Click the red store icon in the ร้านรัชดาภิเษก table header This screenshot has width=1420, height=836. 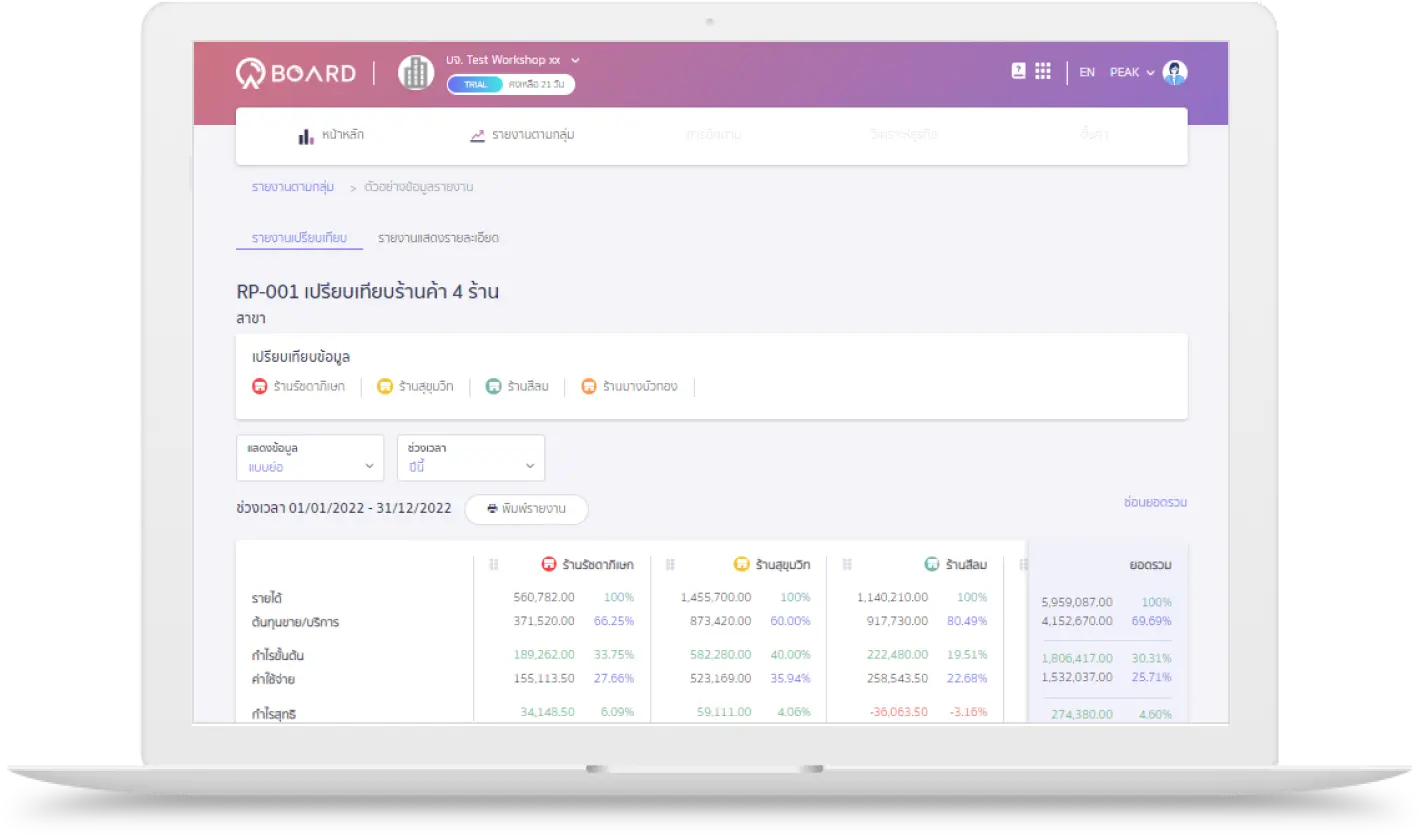[x=549, y=564]
